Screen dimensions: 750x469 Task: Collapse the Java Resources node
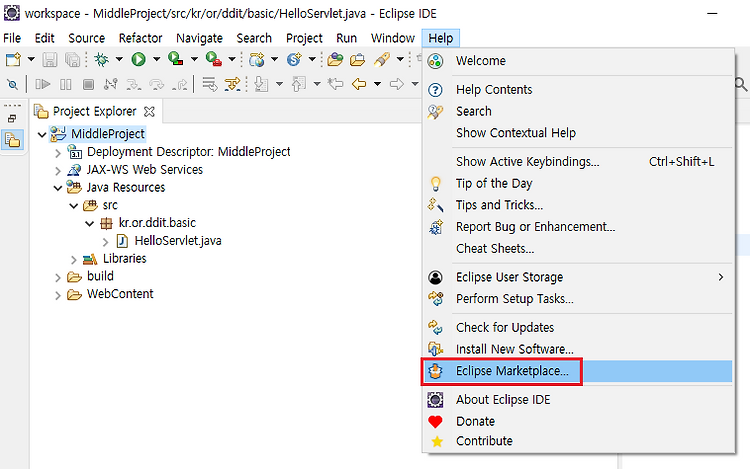(x=58, y=188)
